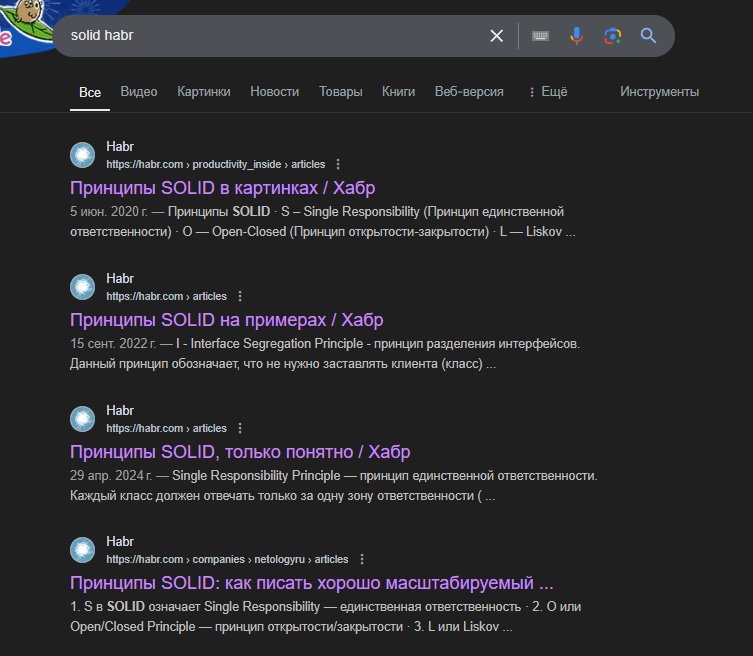The width and height of the screenshot is (753, 656).
Task: Click into the "solid habr" search field
Action: (x=270, y=36)
